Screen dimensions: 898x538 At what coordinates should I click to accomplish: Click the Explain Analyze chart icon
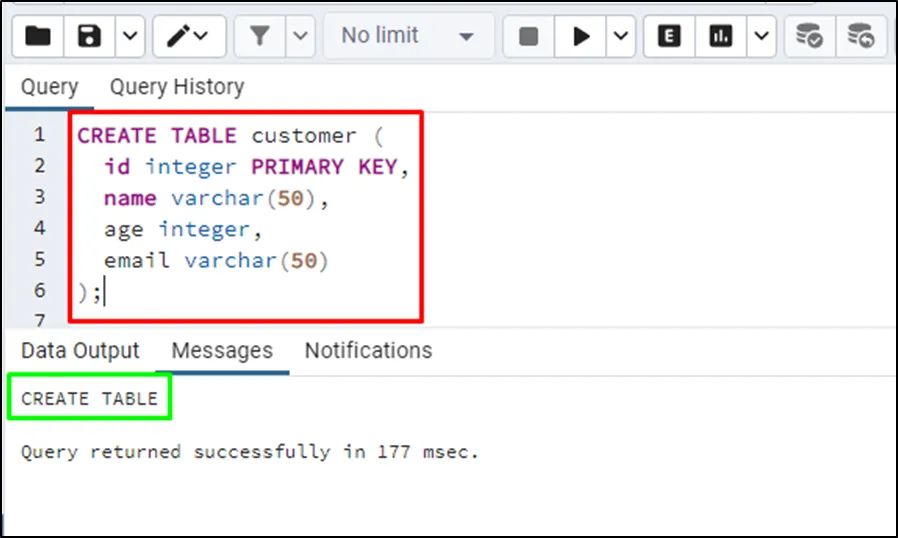pos(721,37)
